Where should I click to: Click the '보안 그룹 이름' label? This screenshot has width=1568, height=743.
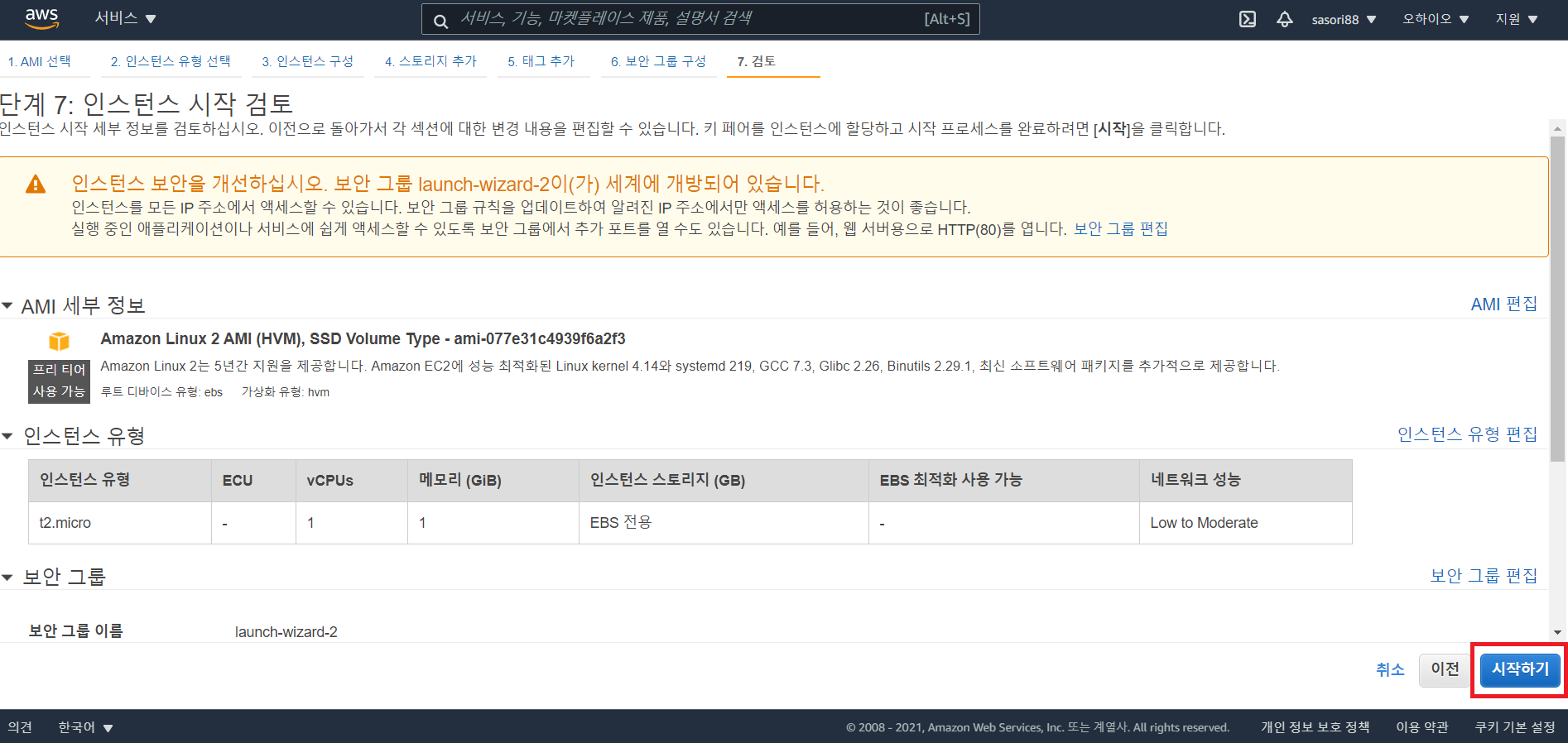tap(76, 631)
